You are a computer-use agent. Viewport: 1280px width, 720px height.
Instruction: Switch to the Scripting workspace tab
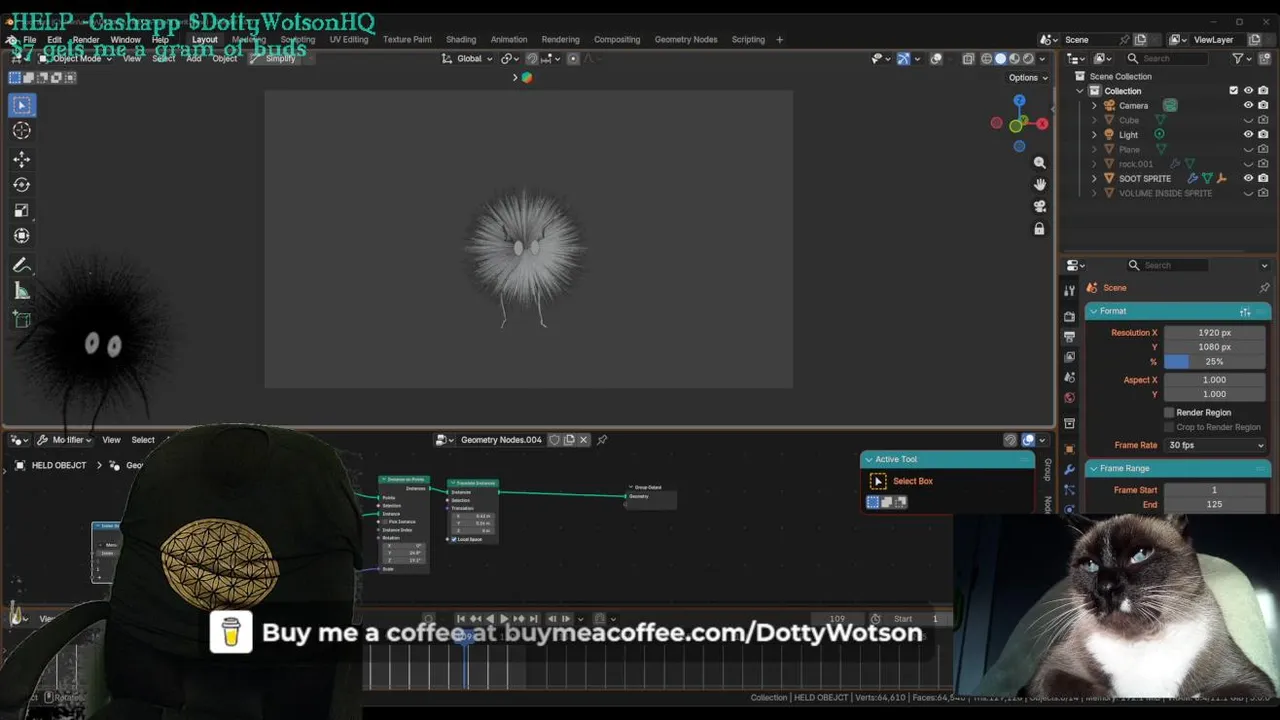(x=748, y=40)
